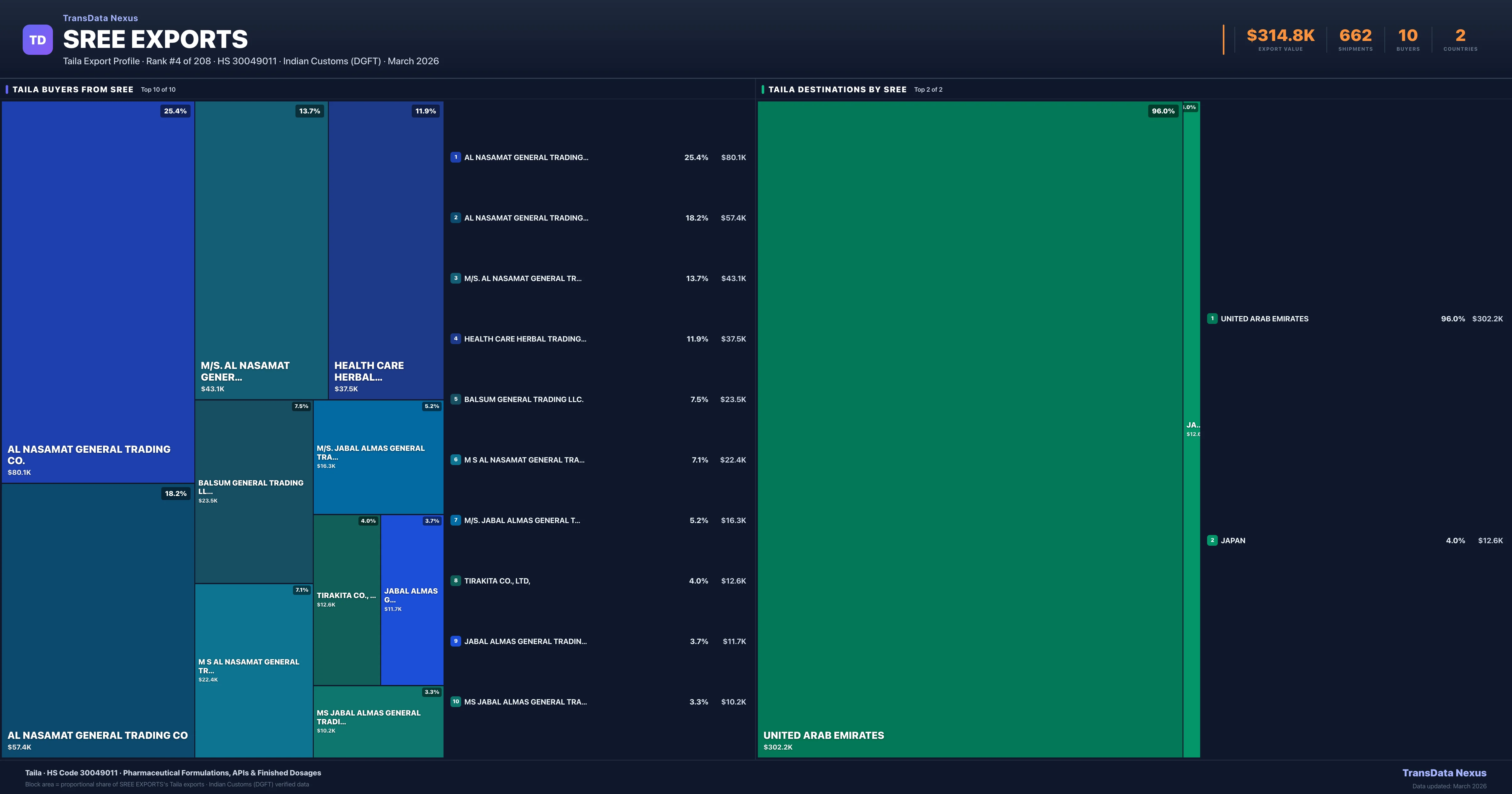Select the HEALTH CARE HERBAL treemap block

click(386, 250)
